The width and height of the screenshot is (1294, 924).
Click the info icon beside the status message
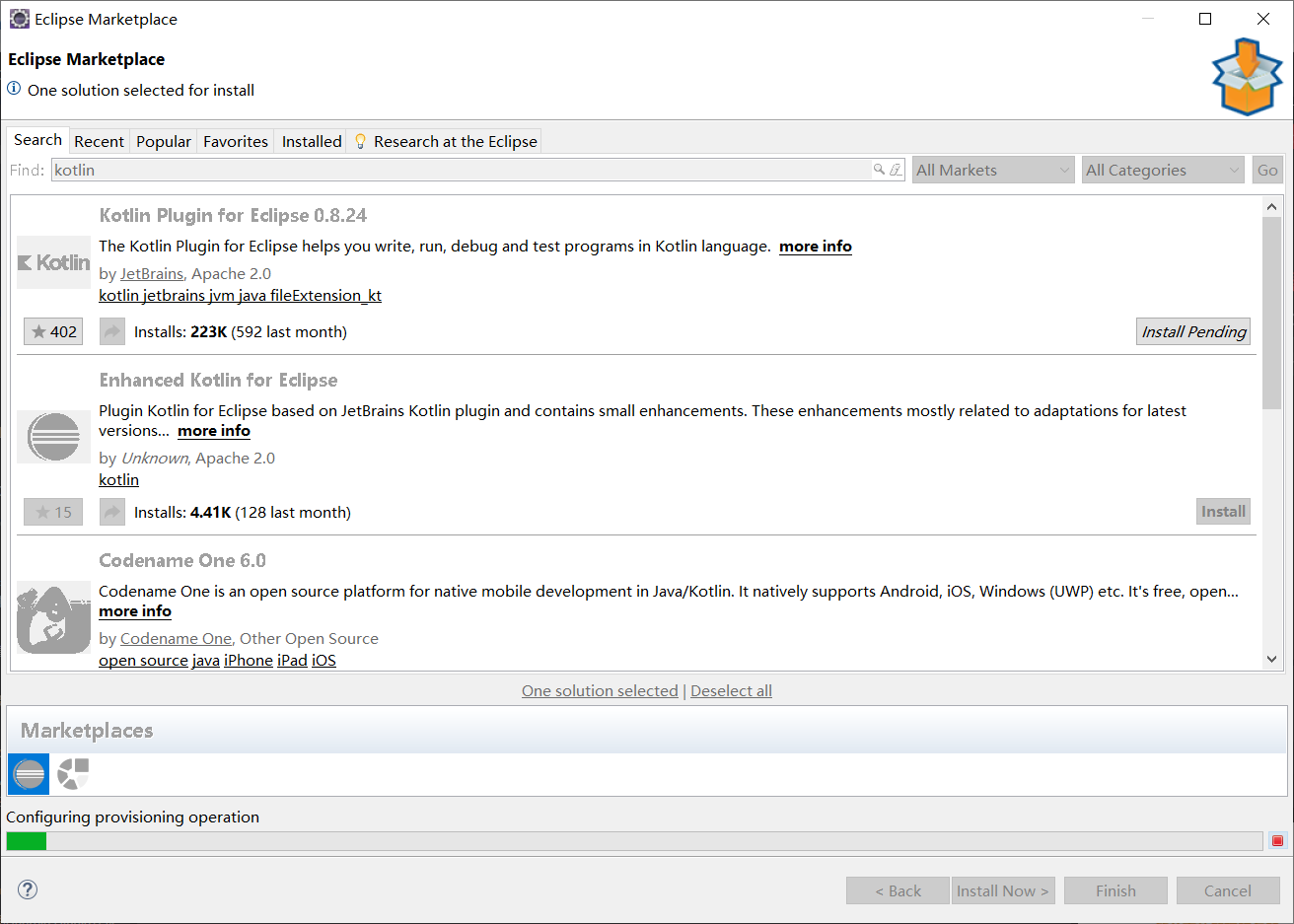[14, 89]
